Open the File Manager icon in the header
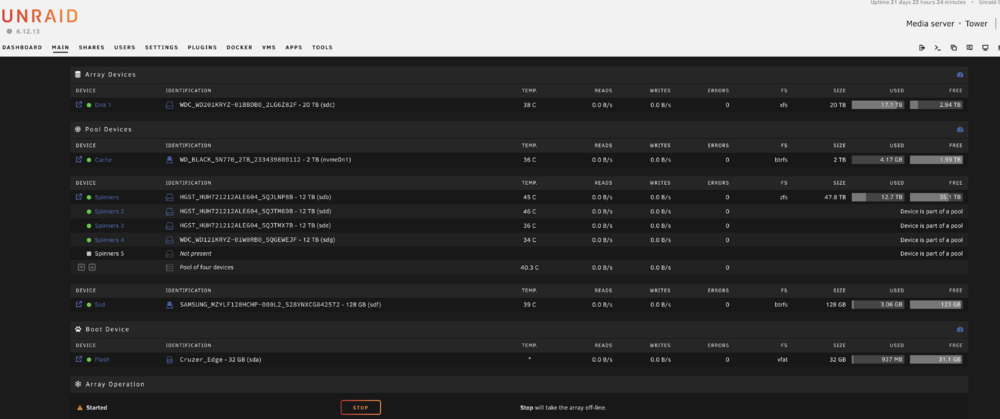 (953, 48)
